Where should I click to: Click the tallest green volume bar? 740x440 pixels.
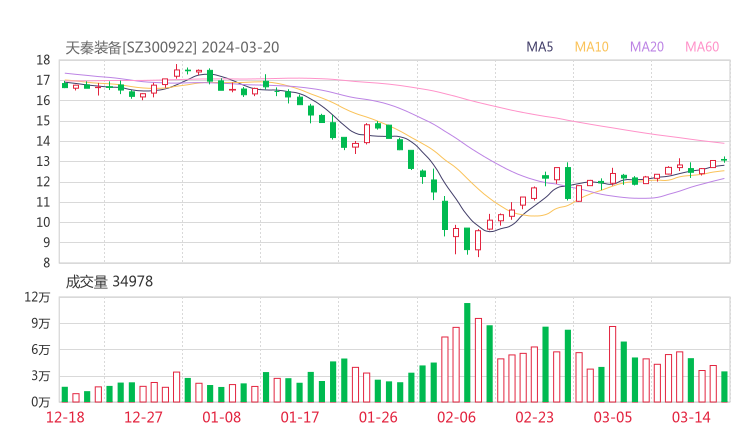coord(467,353)
